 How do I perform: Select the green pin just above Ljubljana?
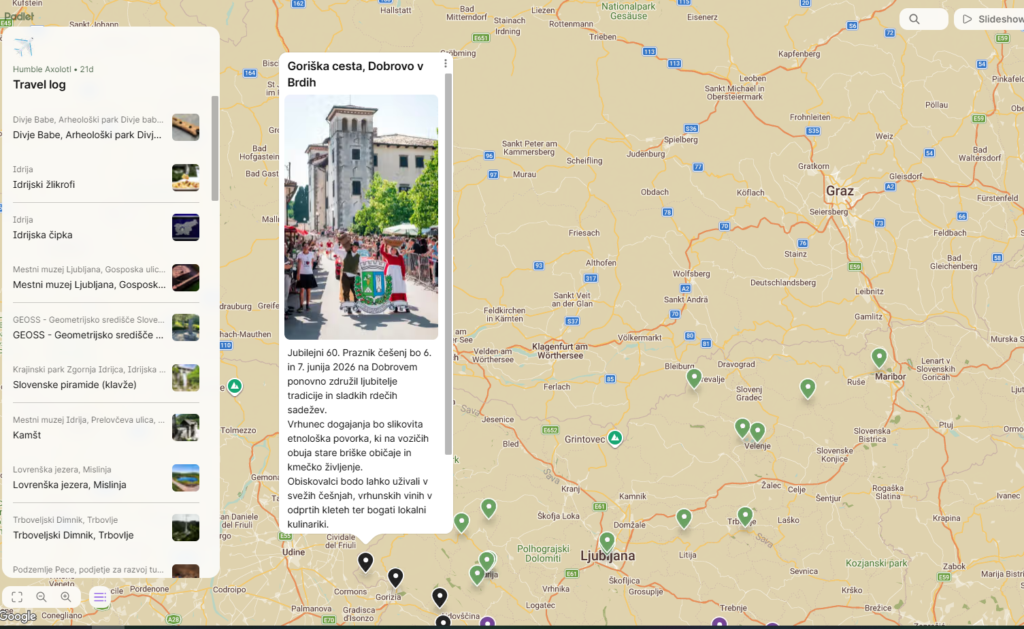(x=607, y=541)
